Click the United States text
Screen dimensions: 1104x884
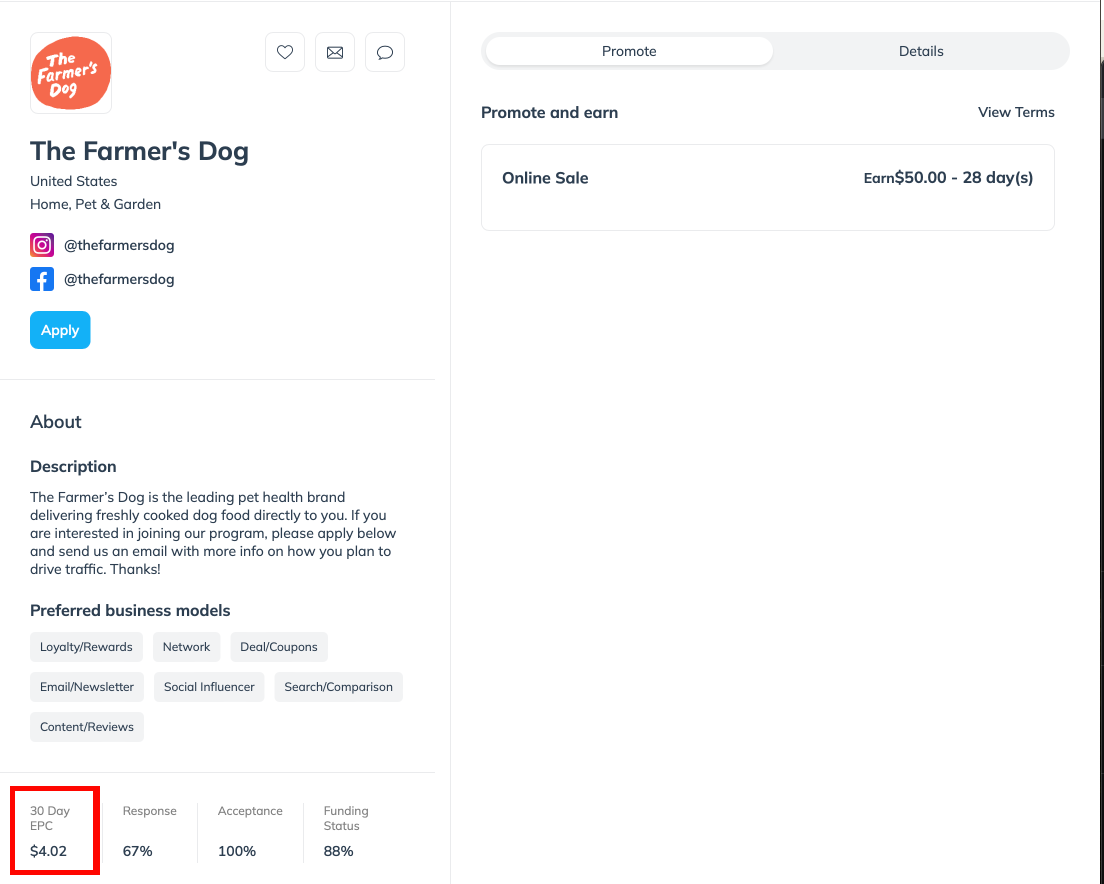click(74, 181)
